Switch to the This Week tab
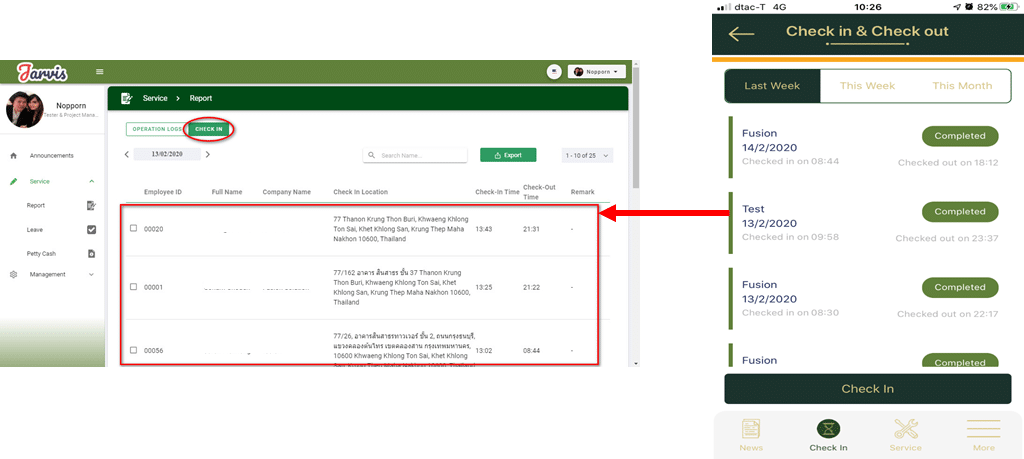Screen dimensions: 1024x459 click(867, 86)
